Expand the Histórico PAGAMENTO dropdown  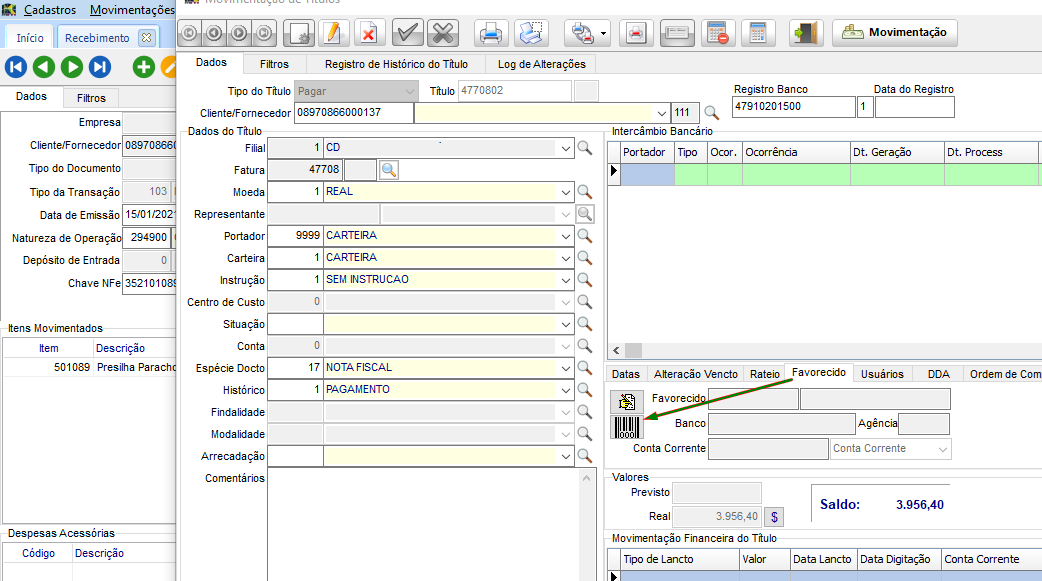pos(566,390)
